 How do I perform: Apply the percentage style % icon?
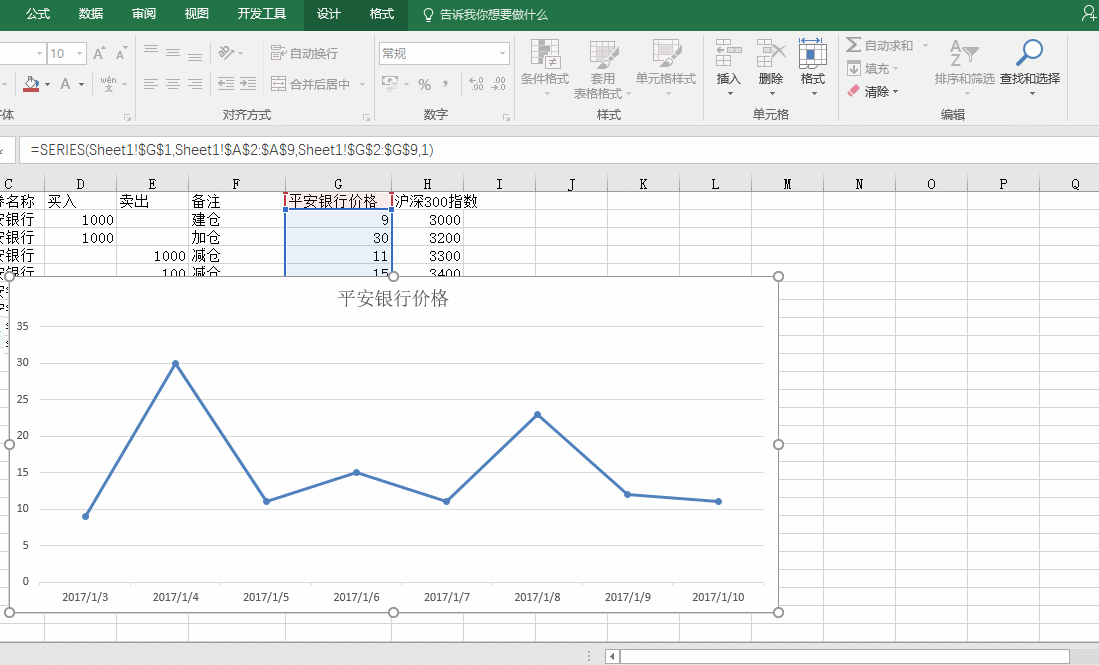pos(424,86)
